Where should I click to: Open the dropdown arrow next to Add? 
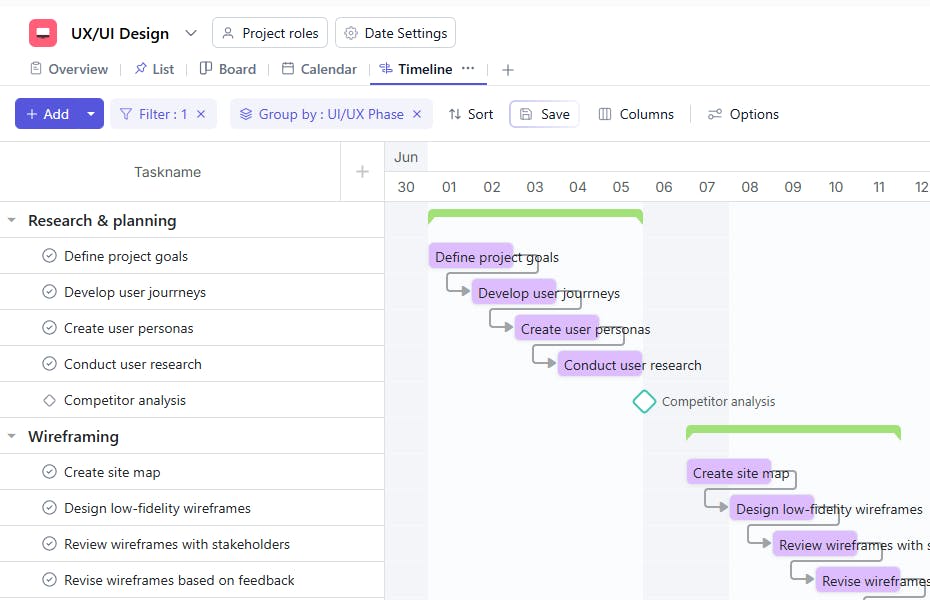click(x=91, y=114)
